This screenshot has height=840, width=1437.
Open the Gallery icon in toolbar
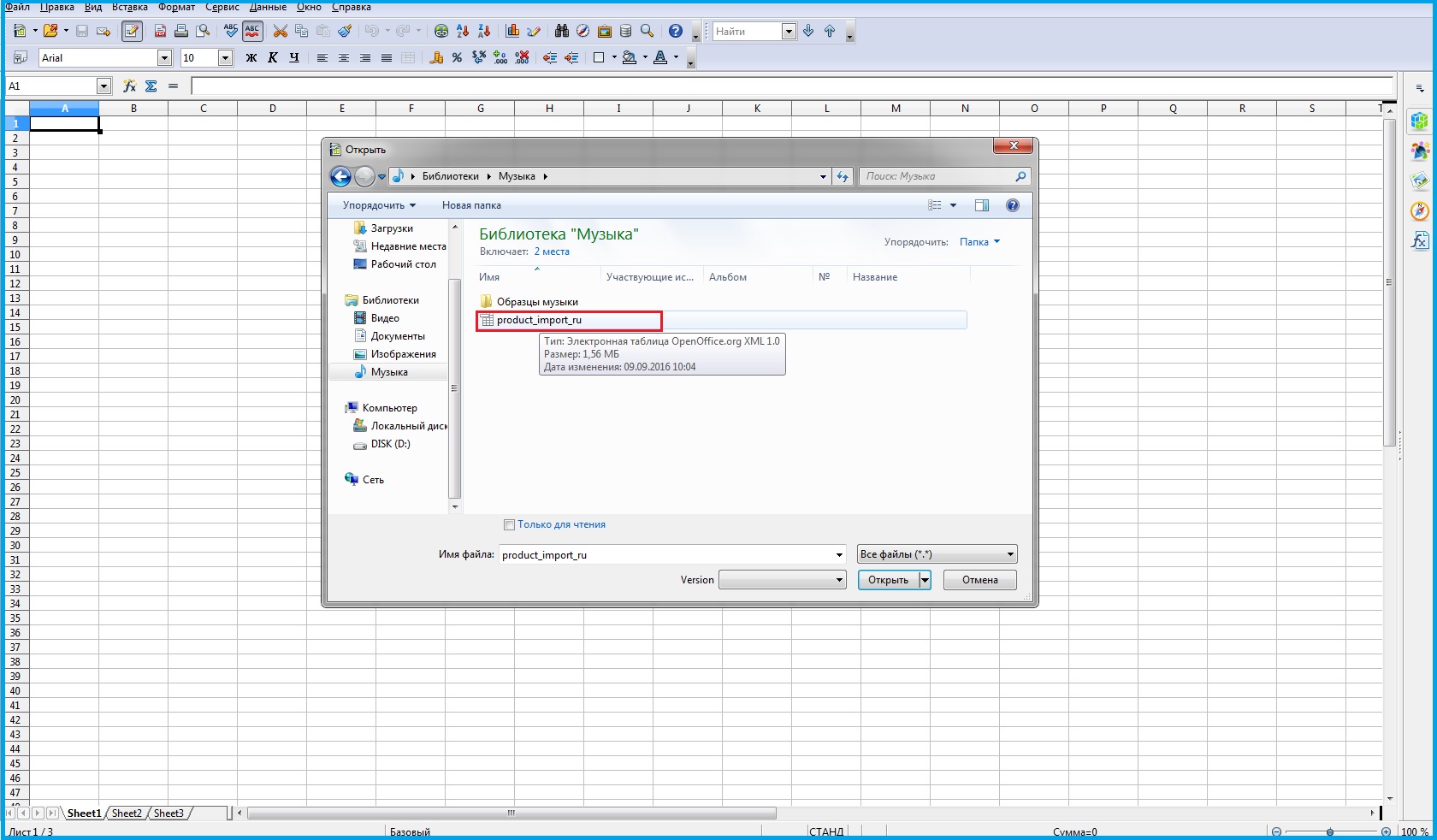(605, 32)
